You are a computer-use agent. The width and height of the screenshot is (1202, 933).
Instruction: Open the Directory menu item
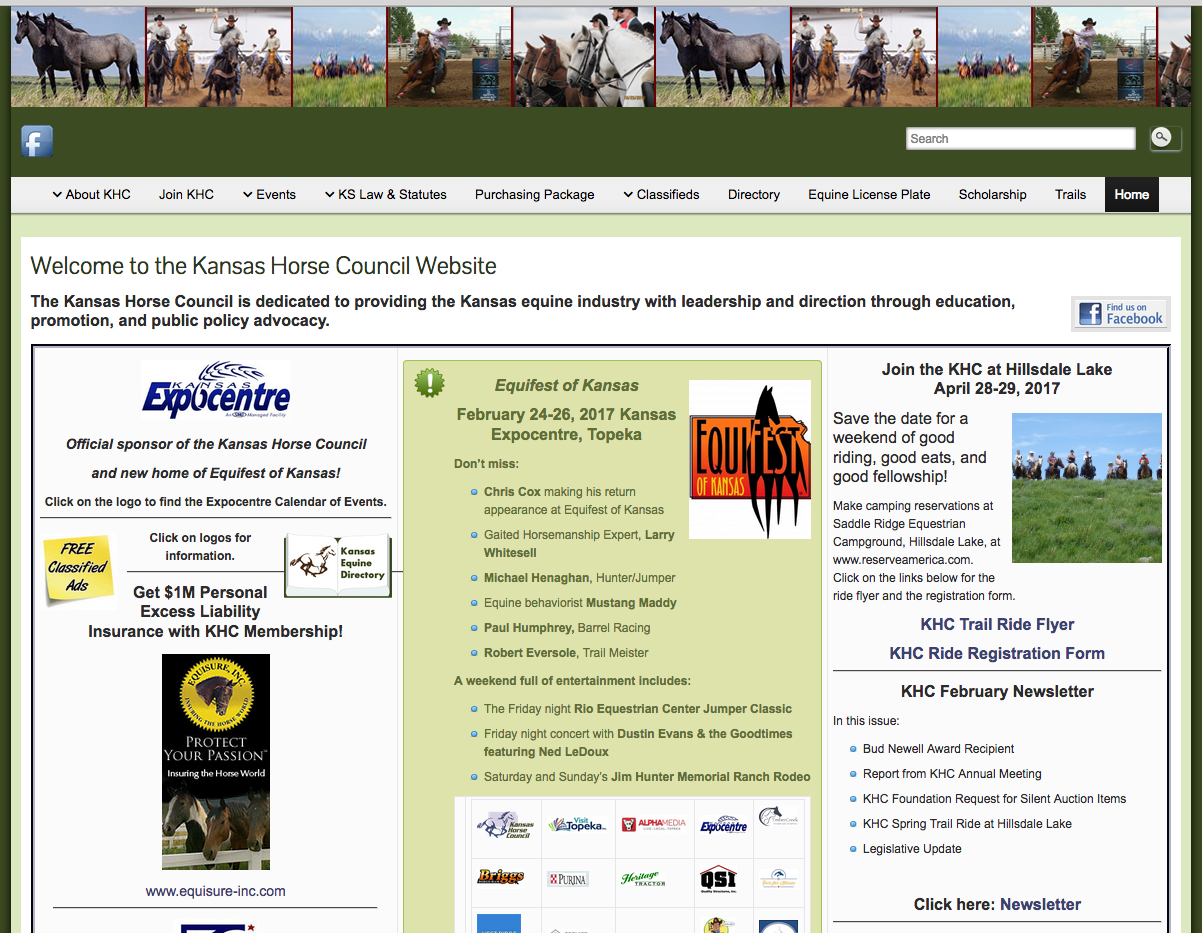click(754, 195)
